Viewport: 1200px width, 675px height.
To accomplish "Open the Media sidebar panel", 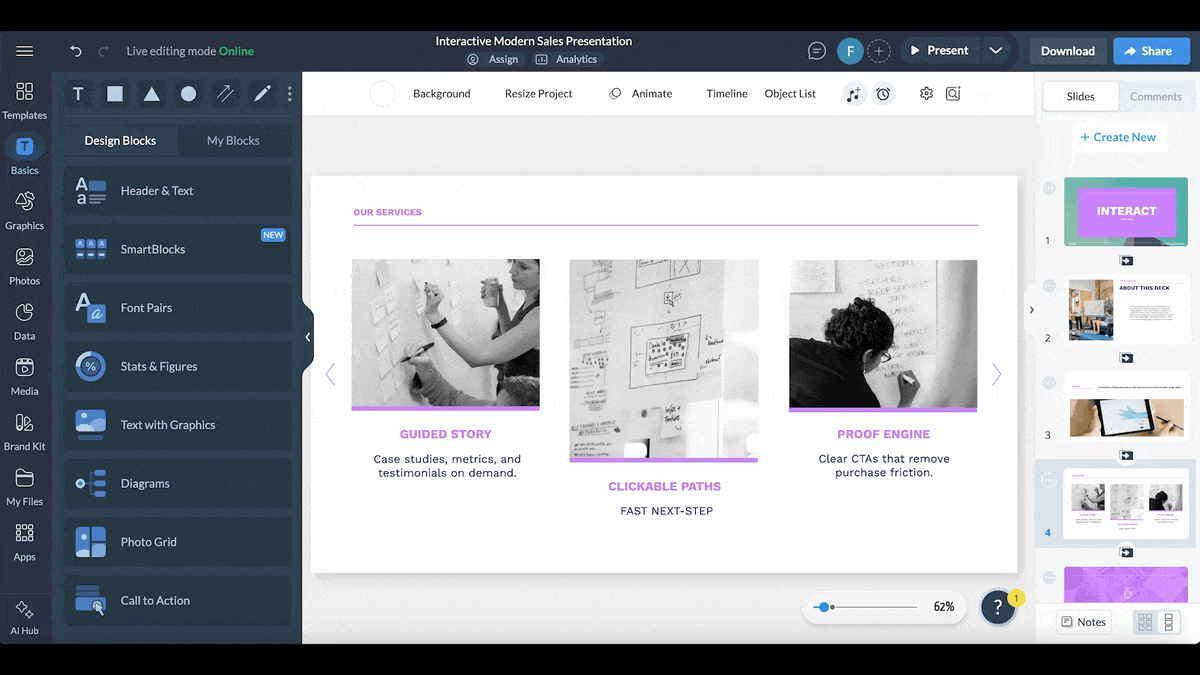I will point(24,377).
